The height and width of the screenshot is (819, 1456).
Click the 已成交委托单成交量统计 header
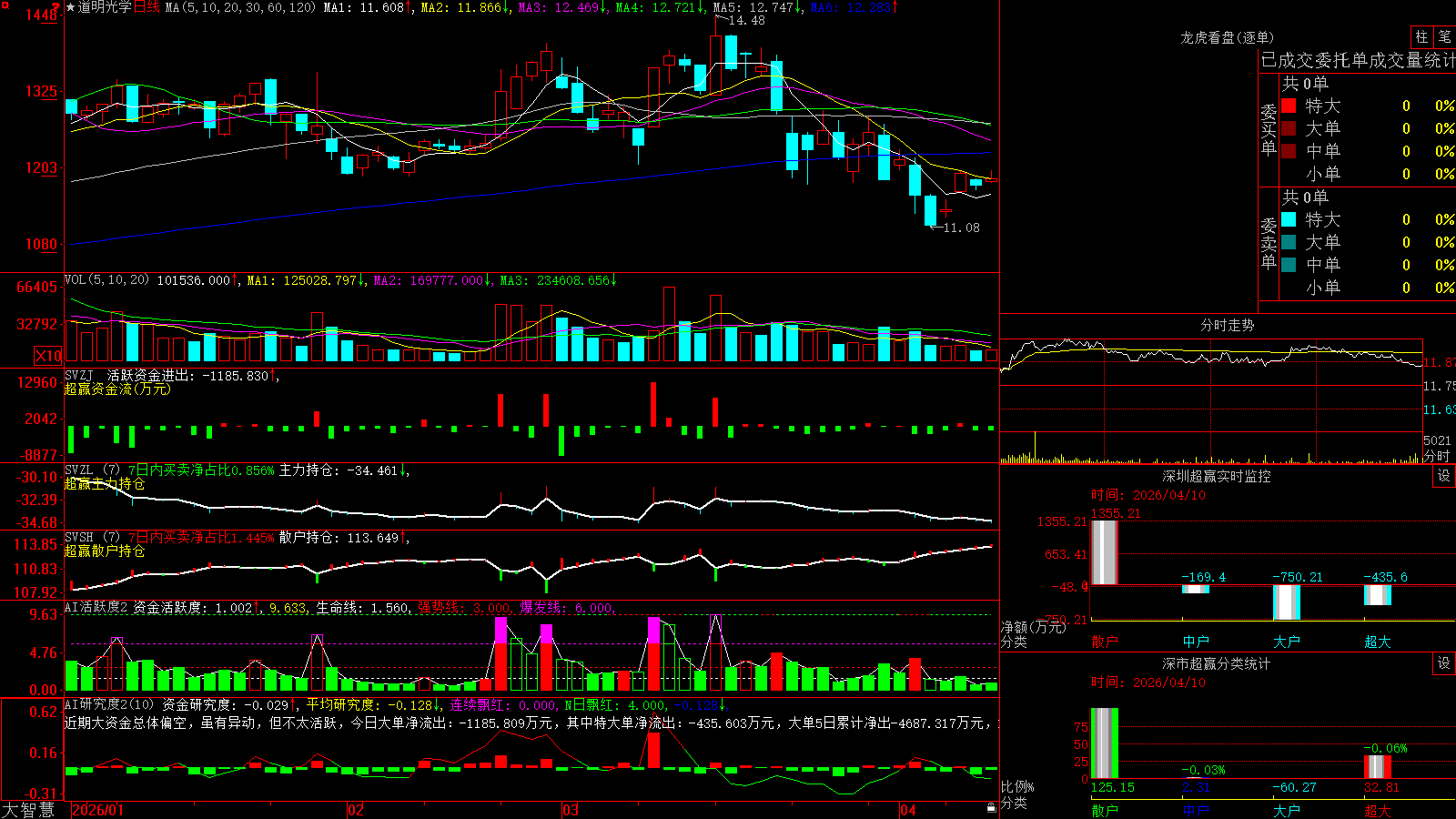pyautogui.click(x=1358, y=60)
